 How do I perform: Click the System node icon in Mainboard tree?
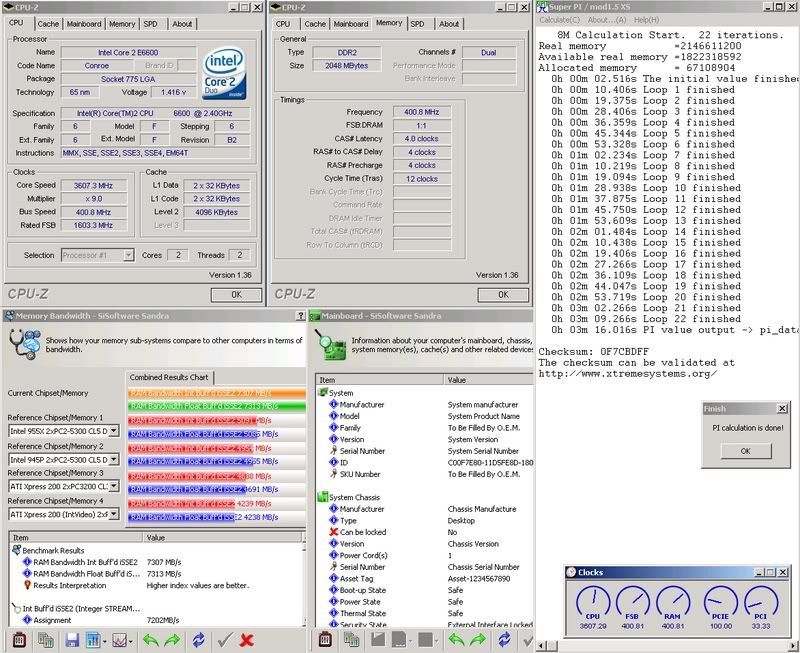(322, 392)
